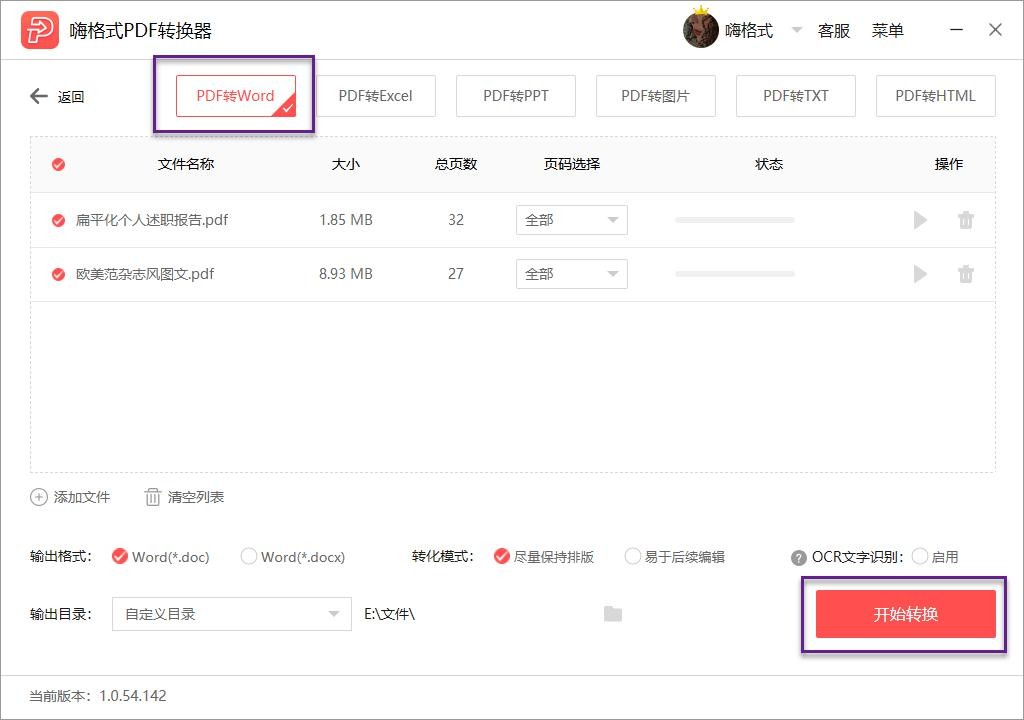Open the 菜单 menu

tap(888, 31)
